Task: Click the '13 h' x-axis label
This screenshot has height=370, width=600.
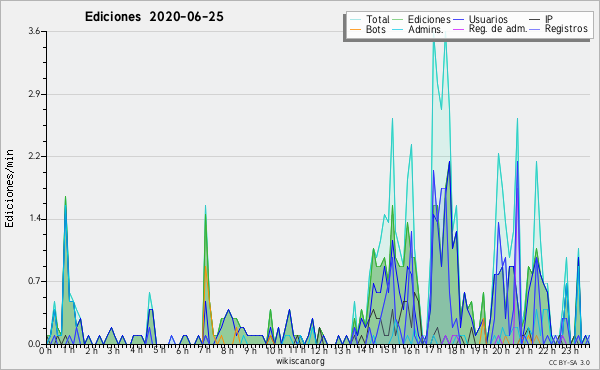Action: click(x=342, y=350)
